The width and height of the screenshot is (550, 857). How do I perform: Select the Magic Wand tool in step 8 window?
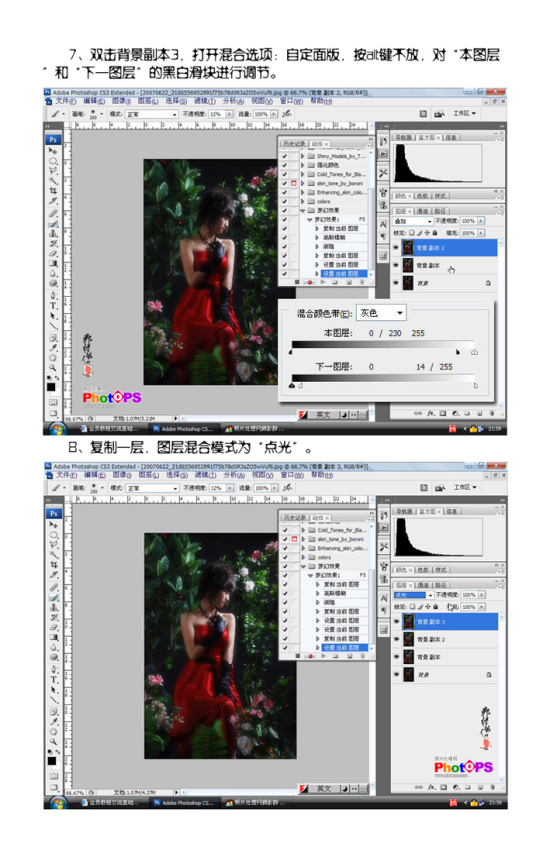click(54, 555)
